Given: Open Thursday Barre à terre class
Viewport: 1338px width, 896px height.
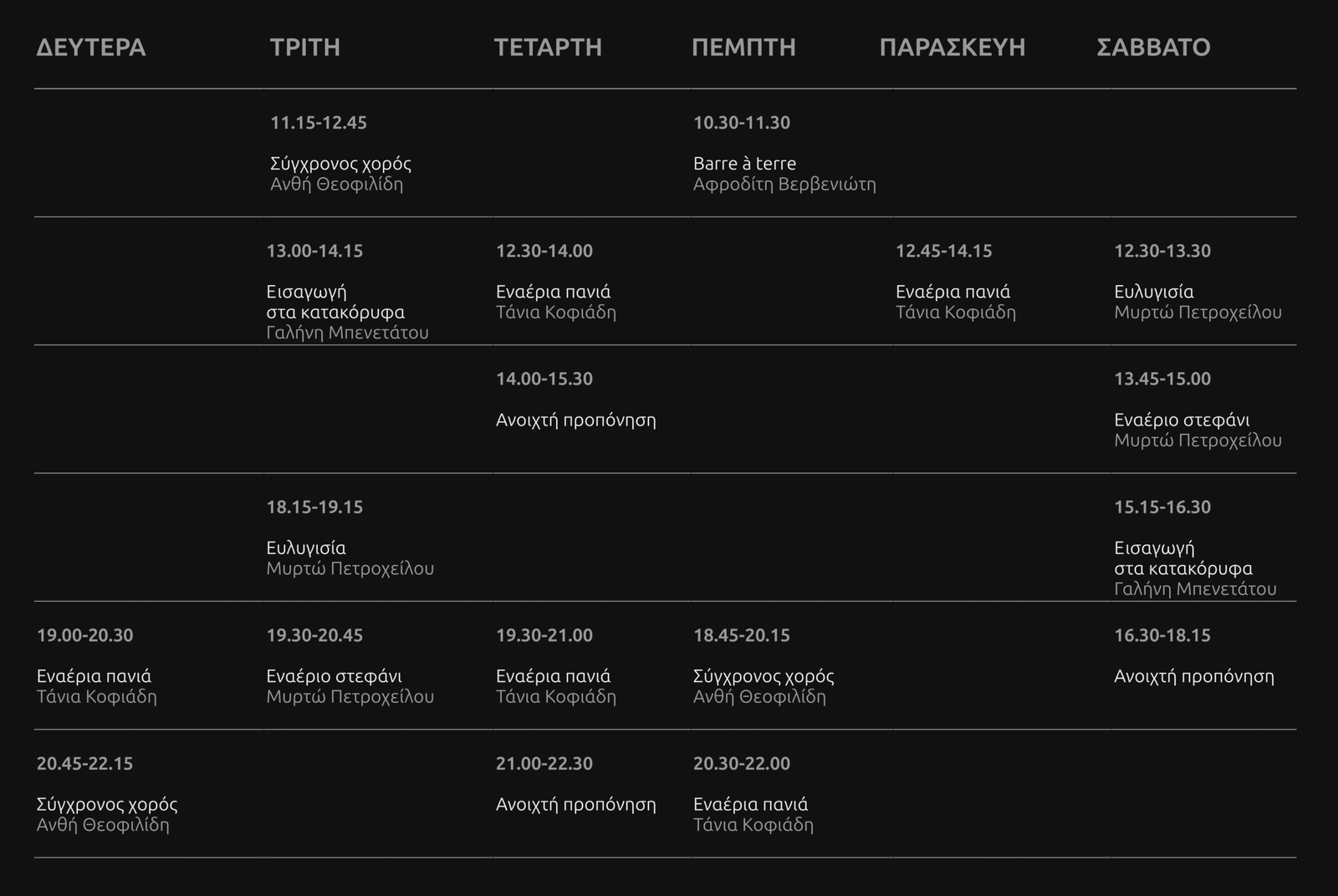Looking at the screenshot, I should (744, 164).
